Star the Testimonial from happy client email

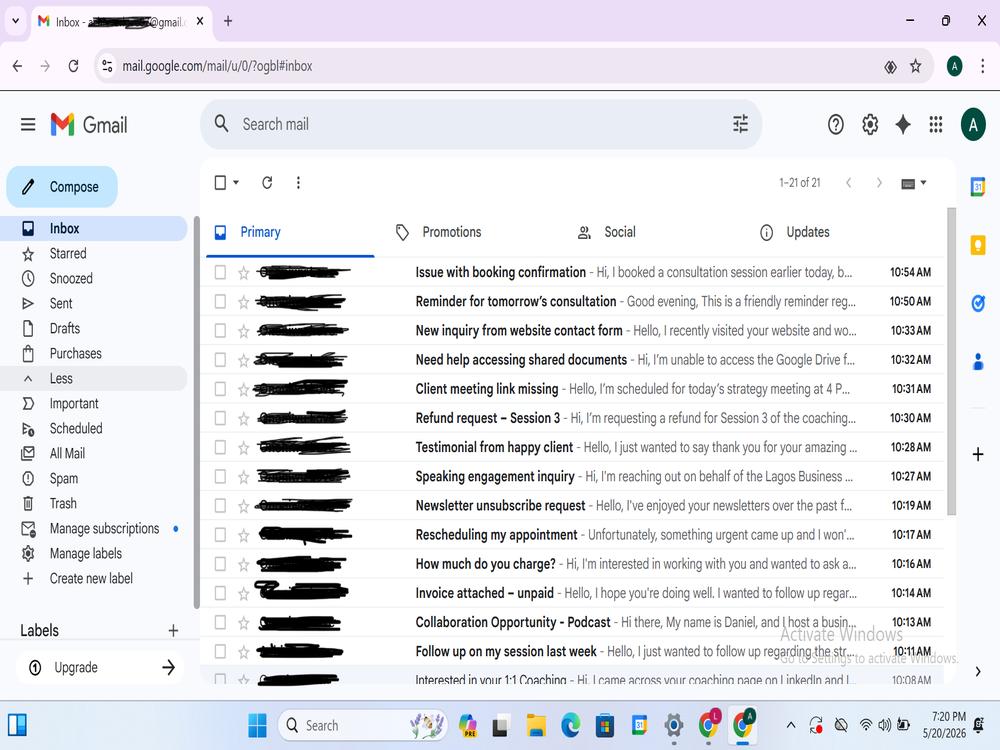point(243,448)
